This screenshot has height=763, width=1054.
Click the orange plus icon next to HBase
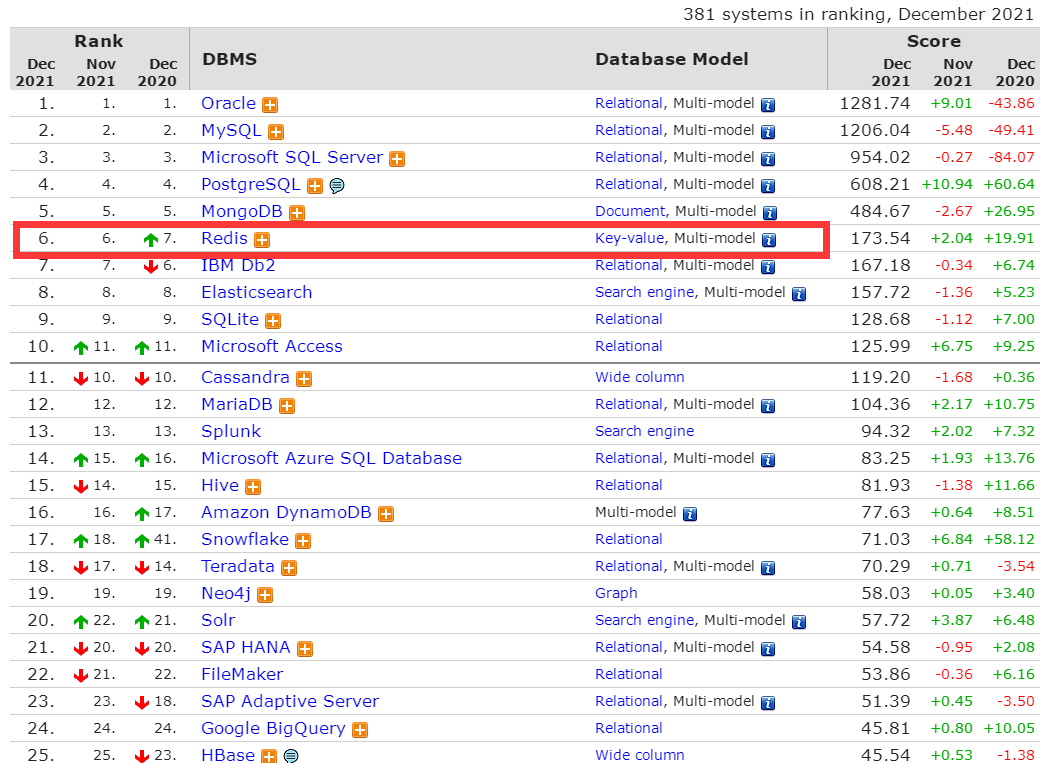coord(269,756)
